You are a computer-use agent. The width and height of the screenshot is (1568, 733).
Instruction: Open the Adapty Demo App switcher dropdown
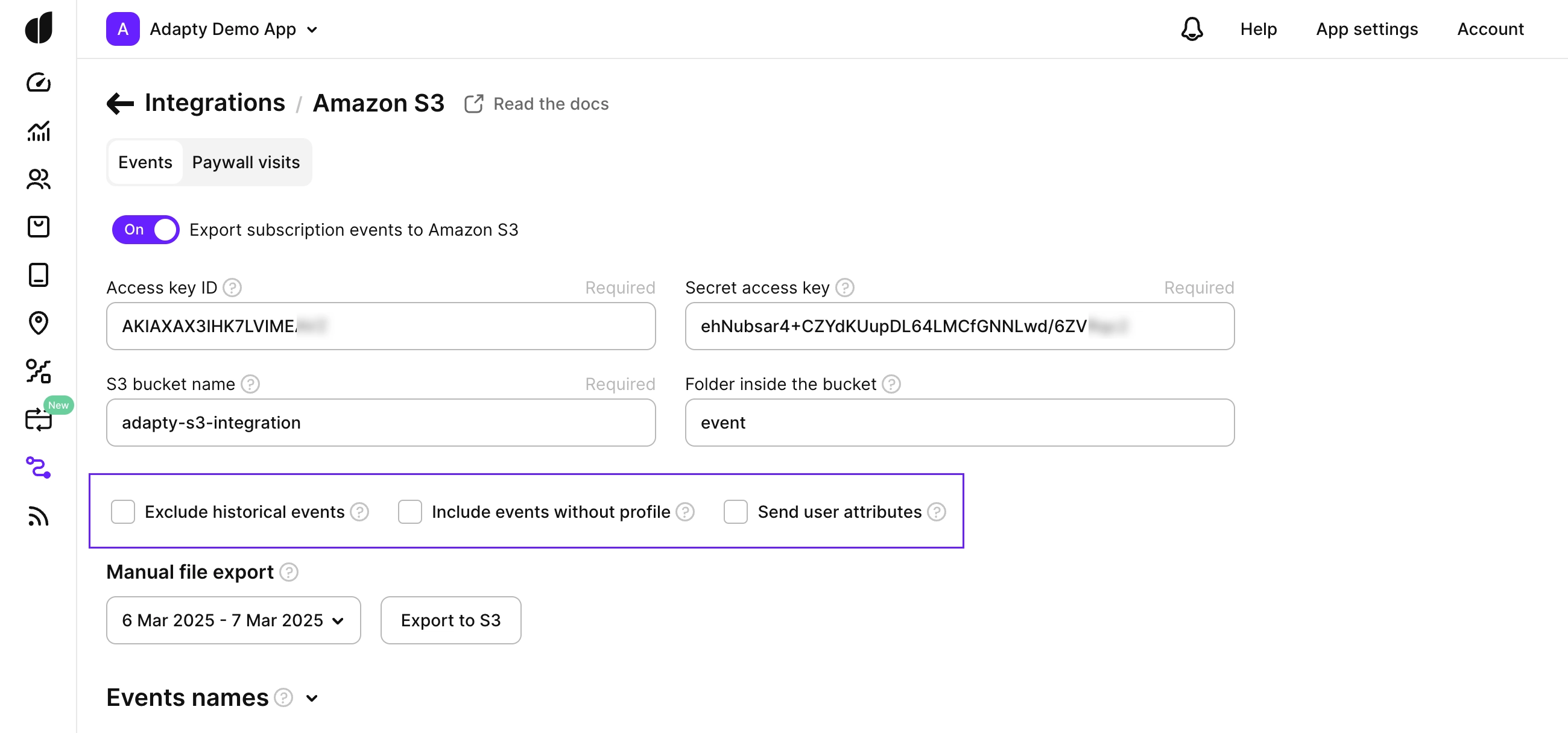[x=232, y=28]
